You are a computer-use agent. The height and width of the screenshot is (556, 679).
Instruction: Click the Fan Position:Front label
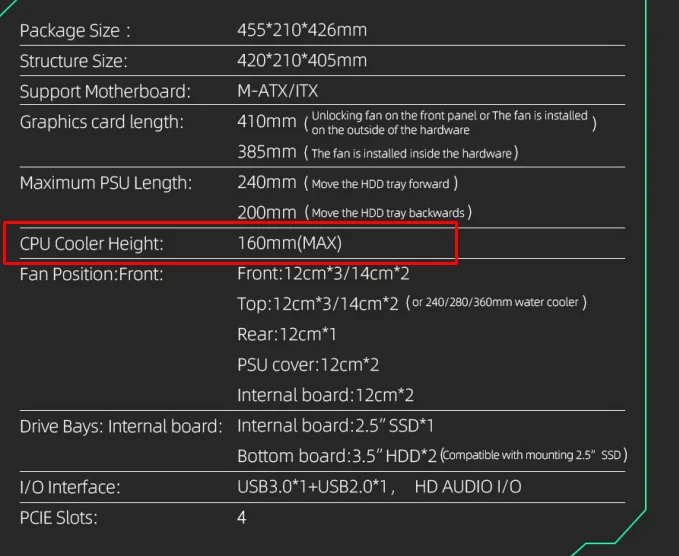[91, 273]
